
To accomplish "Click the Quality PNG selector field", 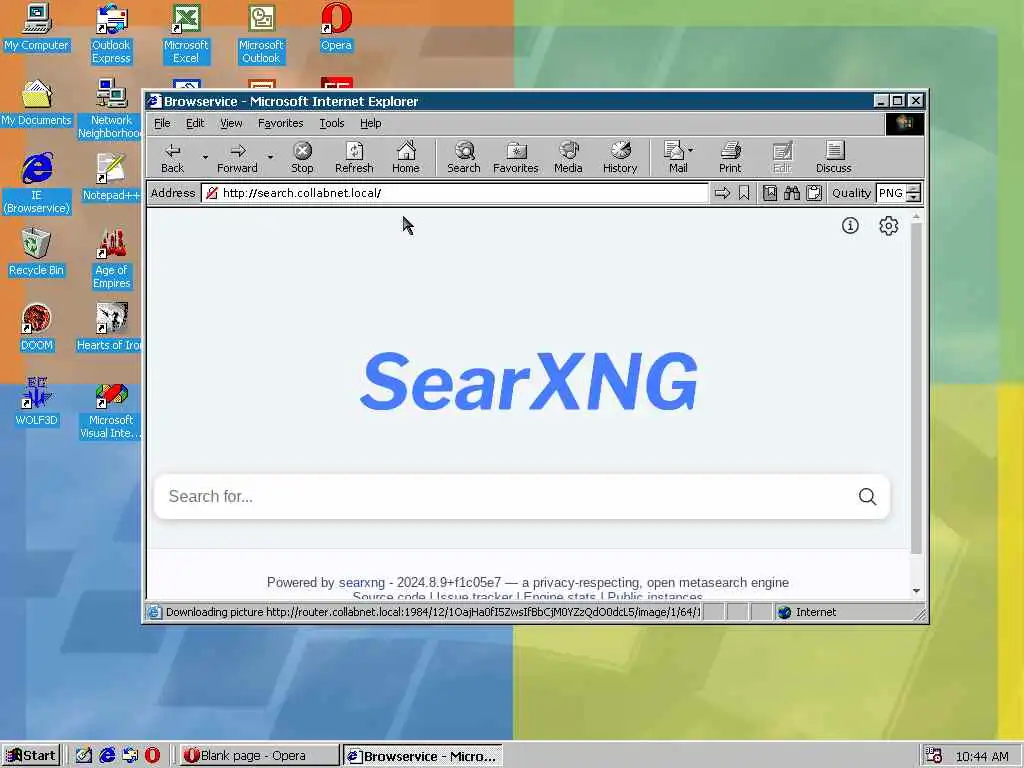I will pyautogui.click(x=891, y=193).
